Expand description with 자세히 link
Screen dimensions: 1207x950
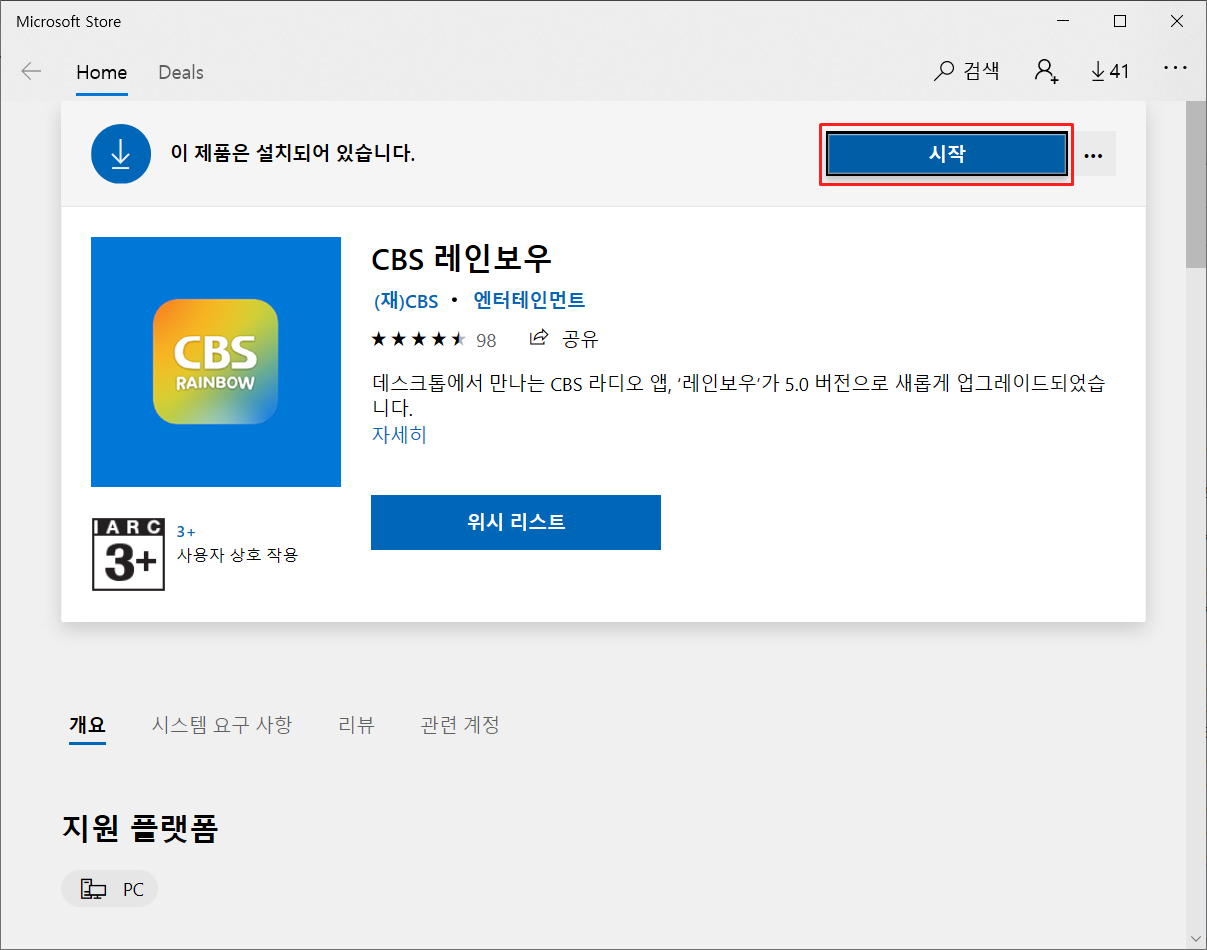(399, 435)
